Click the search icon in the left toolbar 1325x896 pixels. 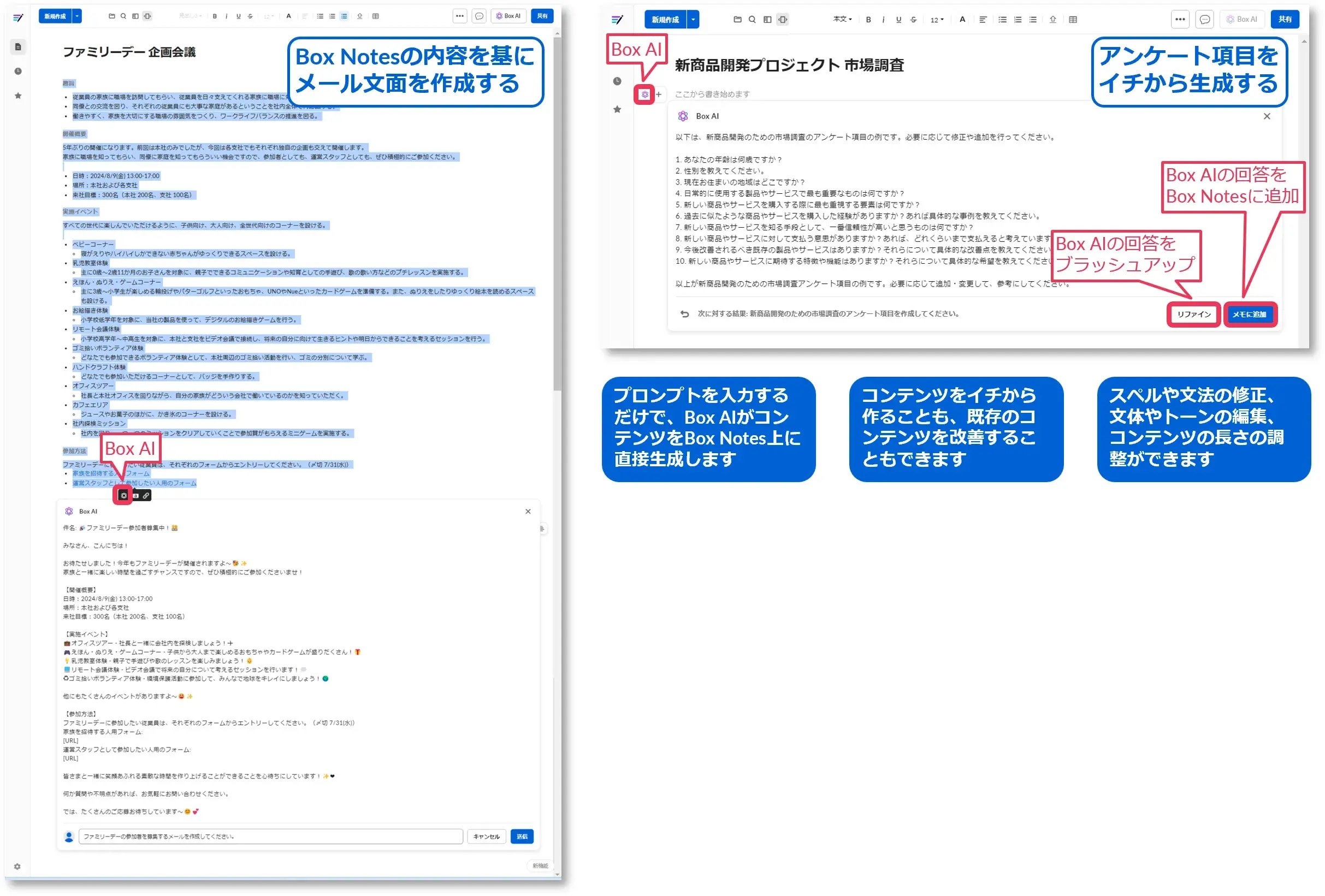click(x=123, y=16)
